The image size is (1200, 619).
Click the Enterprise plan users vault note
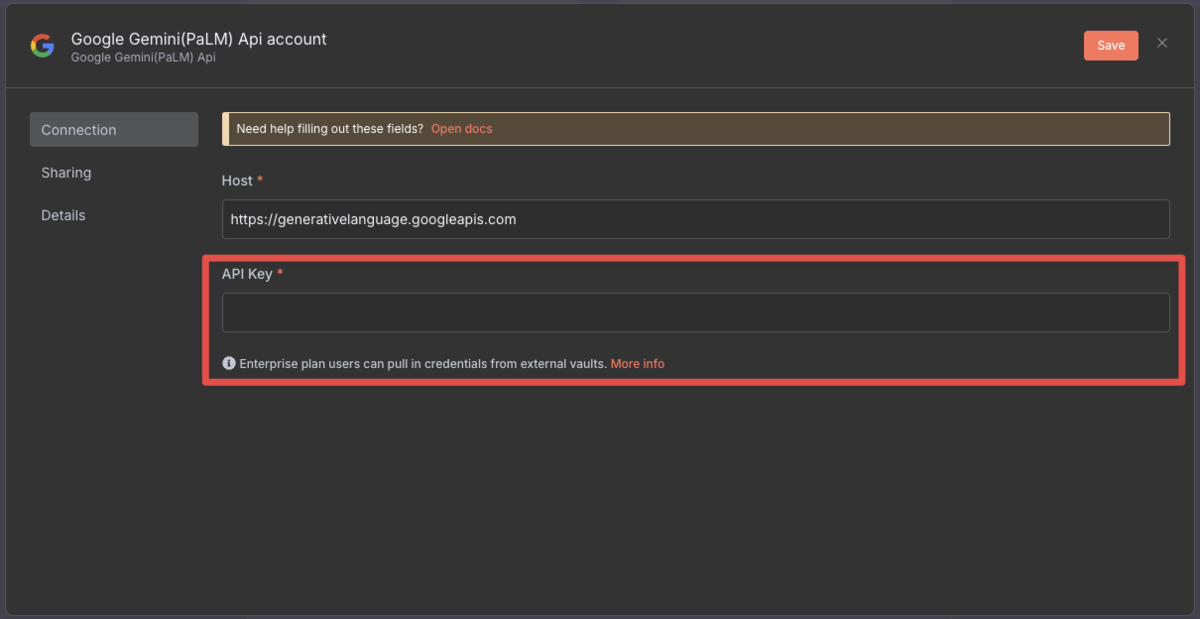click(423, 364)
